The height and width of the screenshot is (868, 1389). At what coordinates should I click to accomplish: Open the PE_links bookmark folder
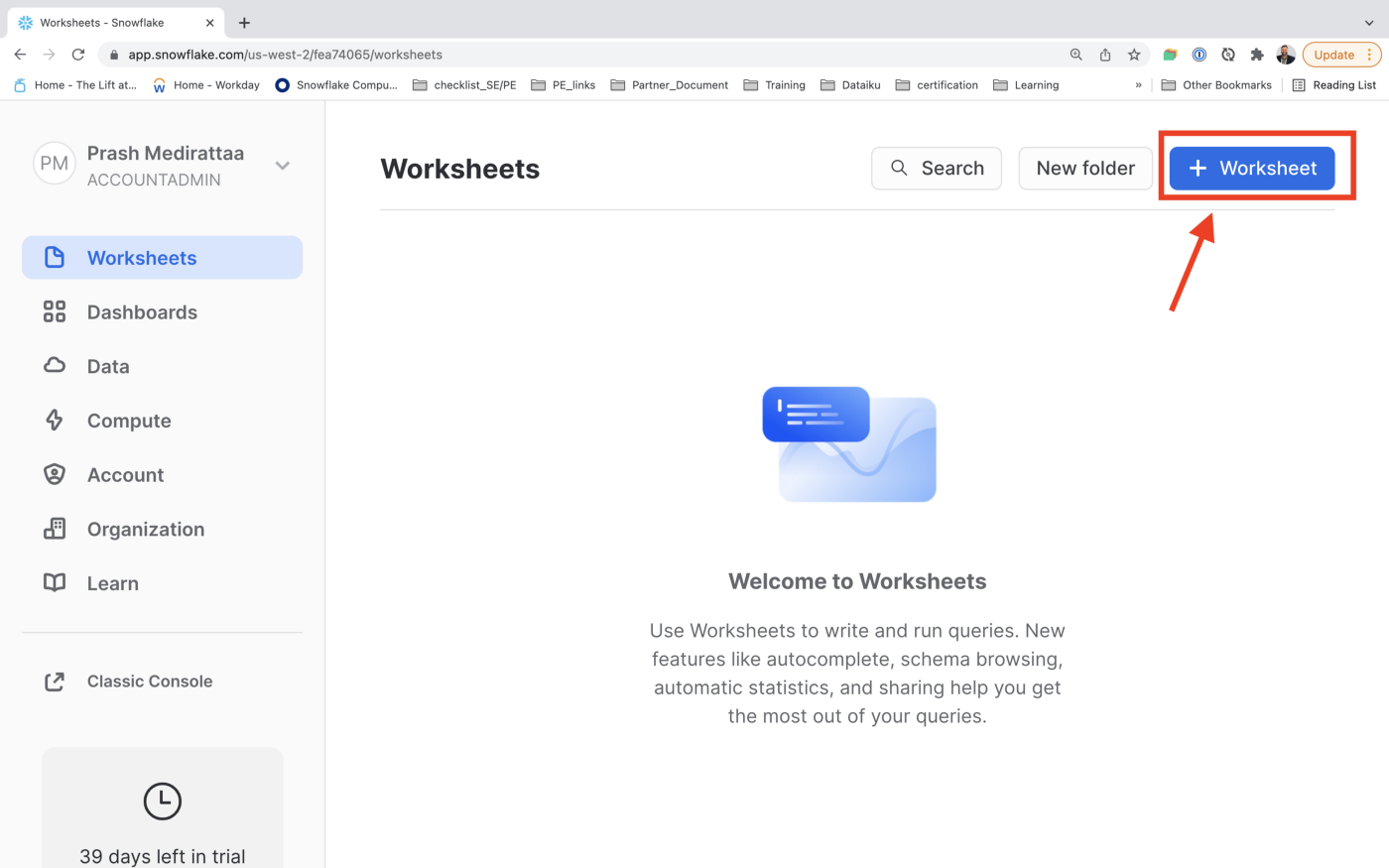(x=564, y=85)
